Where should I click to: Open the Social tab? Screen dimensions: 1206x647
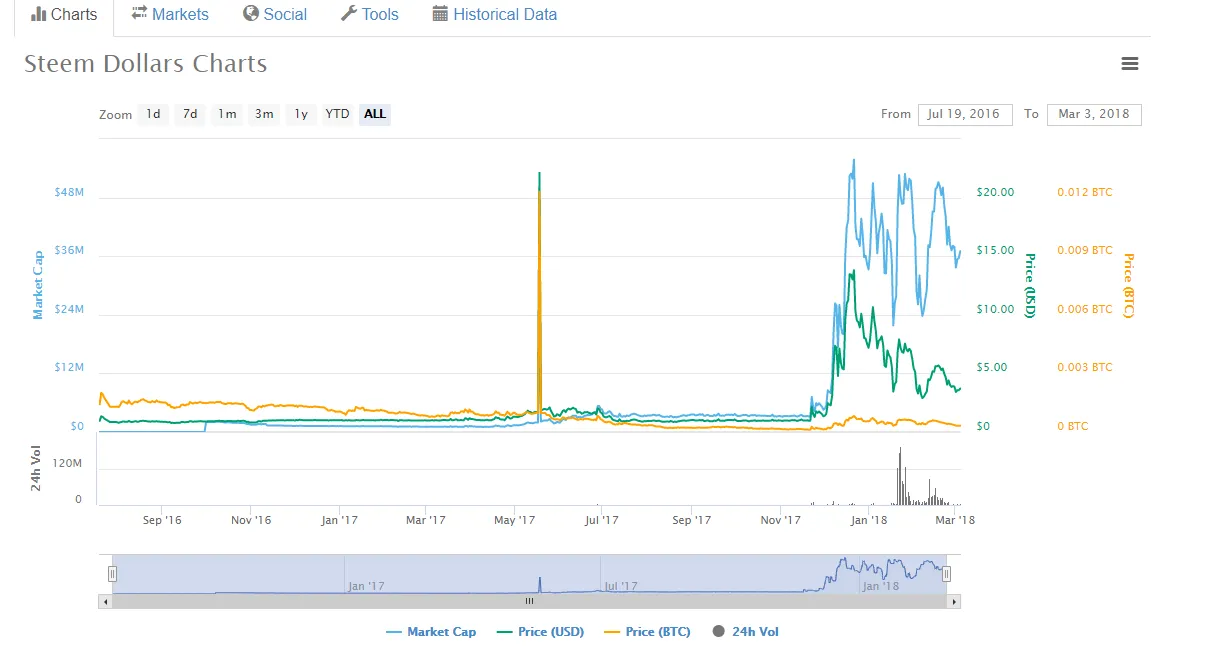click(275, 15)
